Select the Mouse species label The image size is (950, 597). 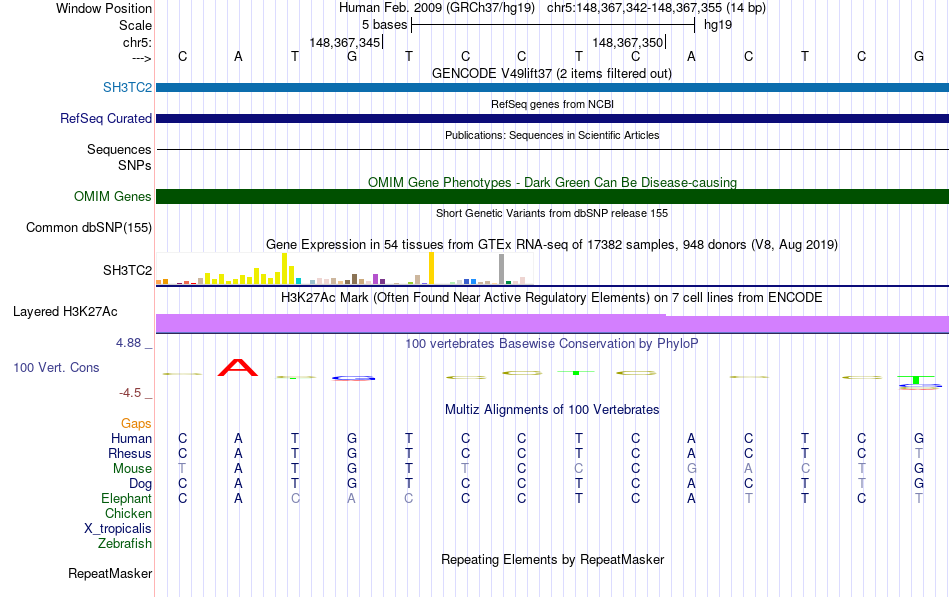(x=132, y=469)
